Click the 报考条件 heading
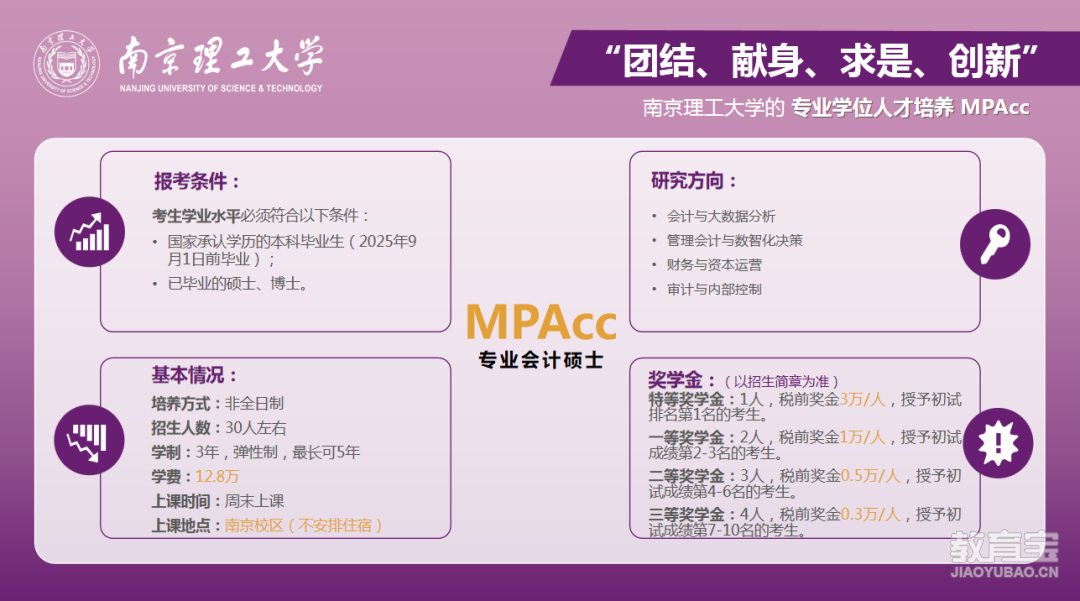This screenshot has height=601, width=1080. [x=196, y=182]
